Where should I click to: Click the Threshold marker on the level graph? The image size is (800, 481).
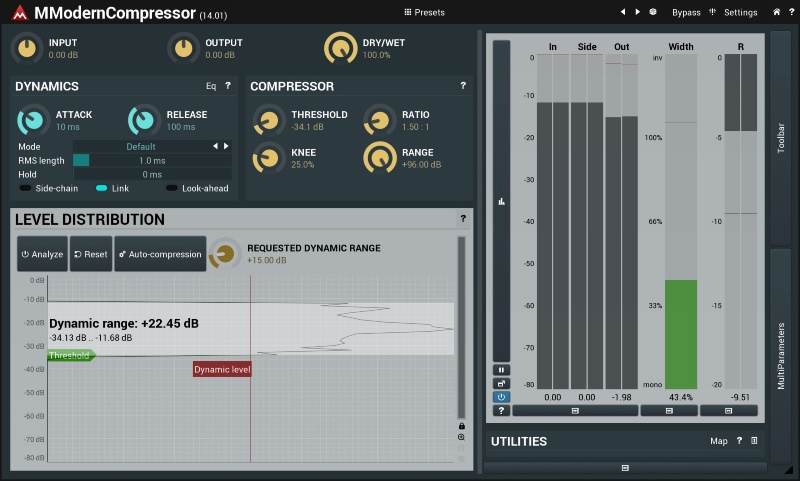(70, 356)
